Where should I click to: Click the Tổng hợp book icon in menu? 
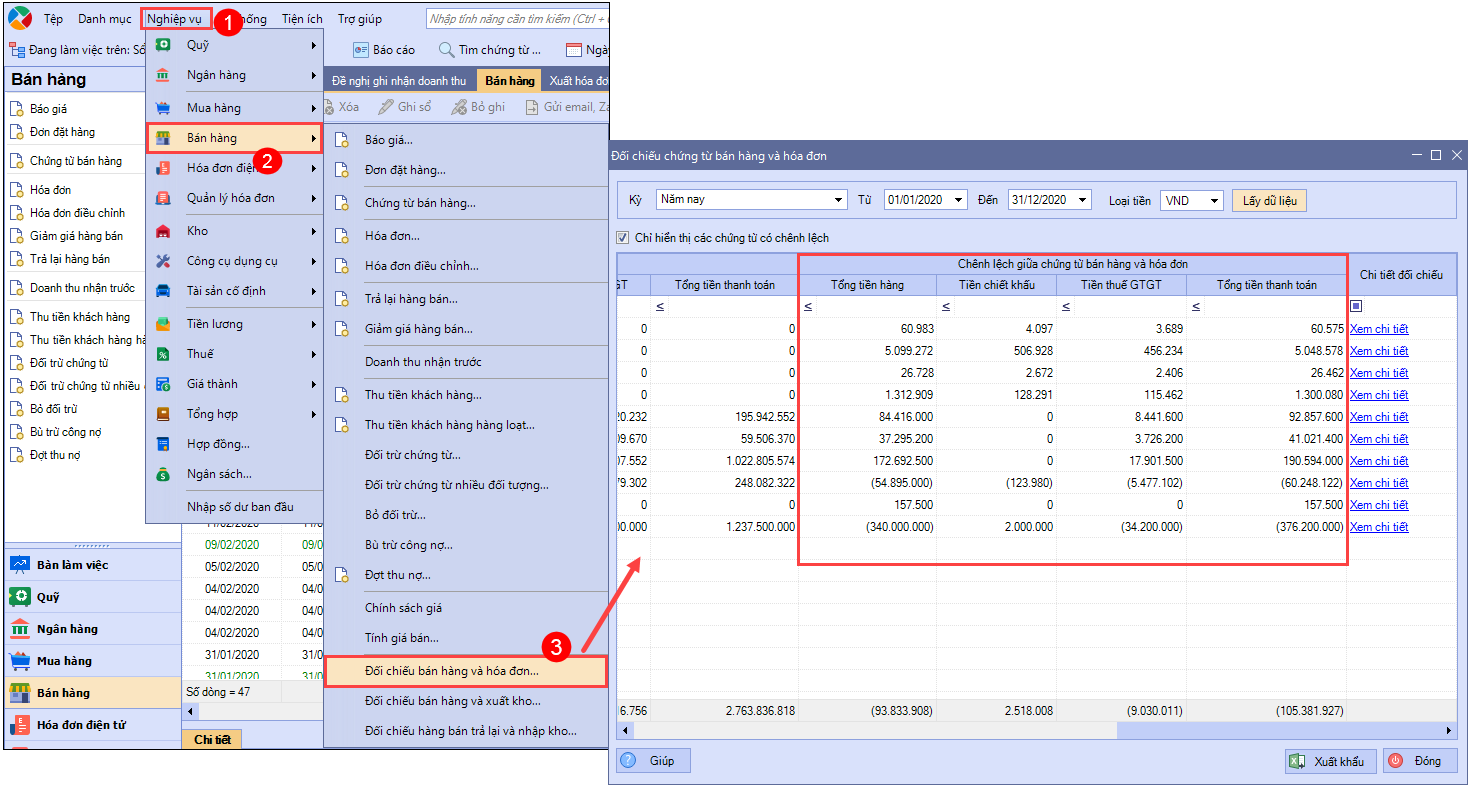click(164, 414)
